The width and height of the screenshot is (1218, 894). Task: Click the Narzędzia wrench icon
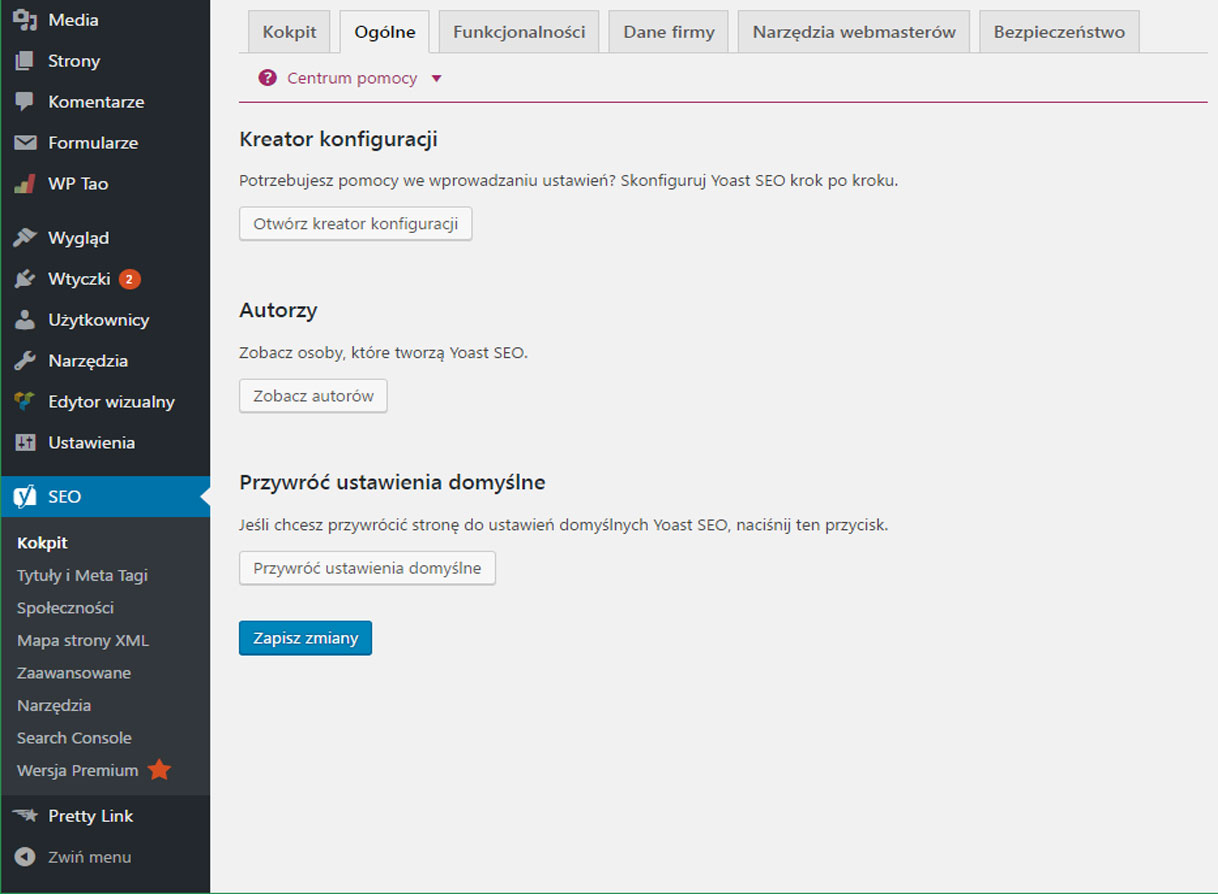click(25, 361)
